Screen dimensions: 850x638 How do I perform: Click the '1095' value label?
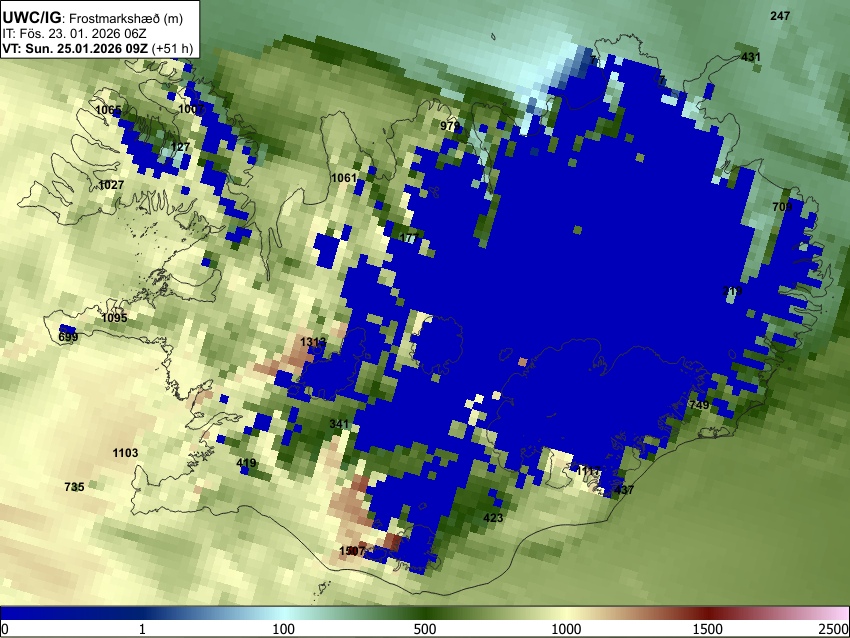click(x=114, y=318)
